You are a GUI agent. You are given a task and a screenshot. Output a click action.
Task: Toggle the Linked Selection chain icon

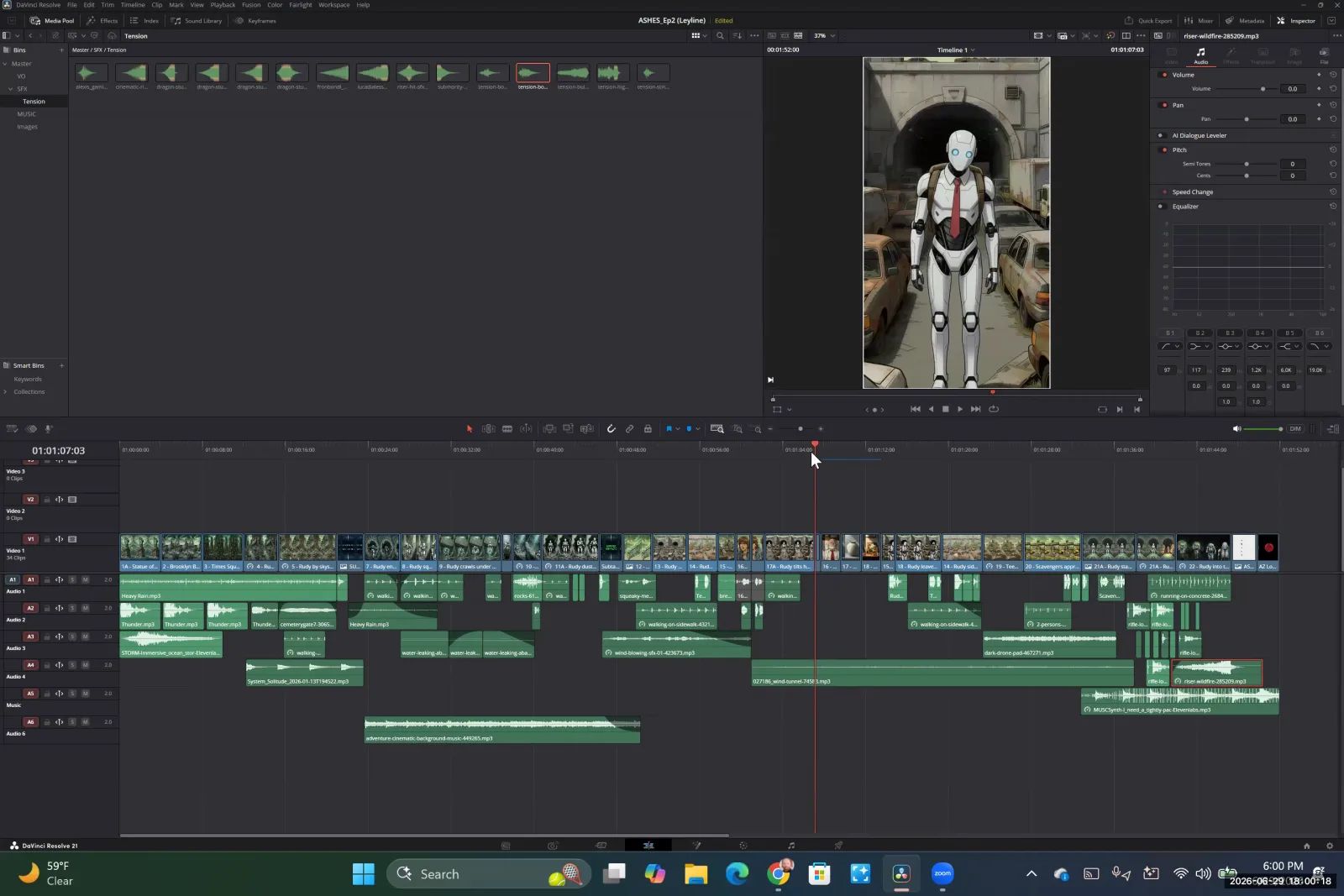click(x=629, y=428)
